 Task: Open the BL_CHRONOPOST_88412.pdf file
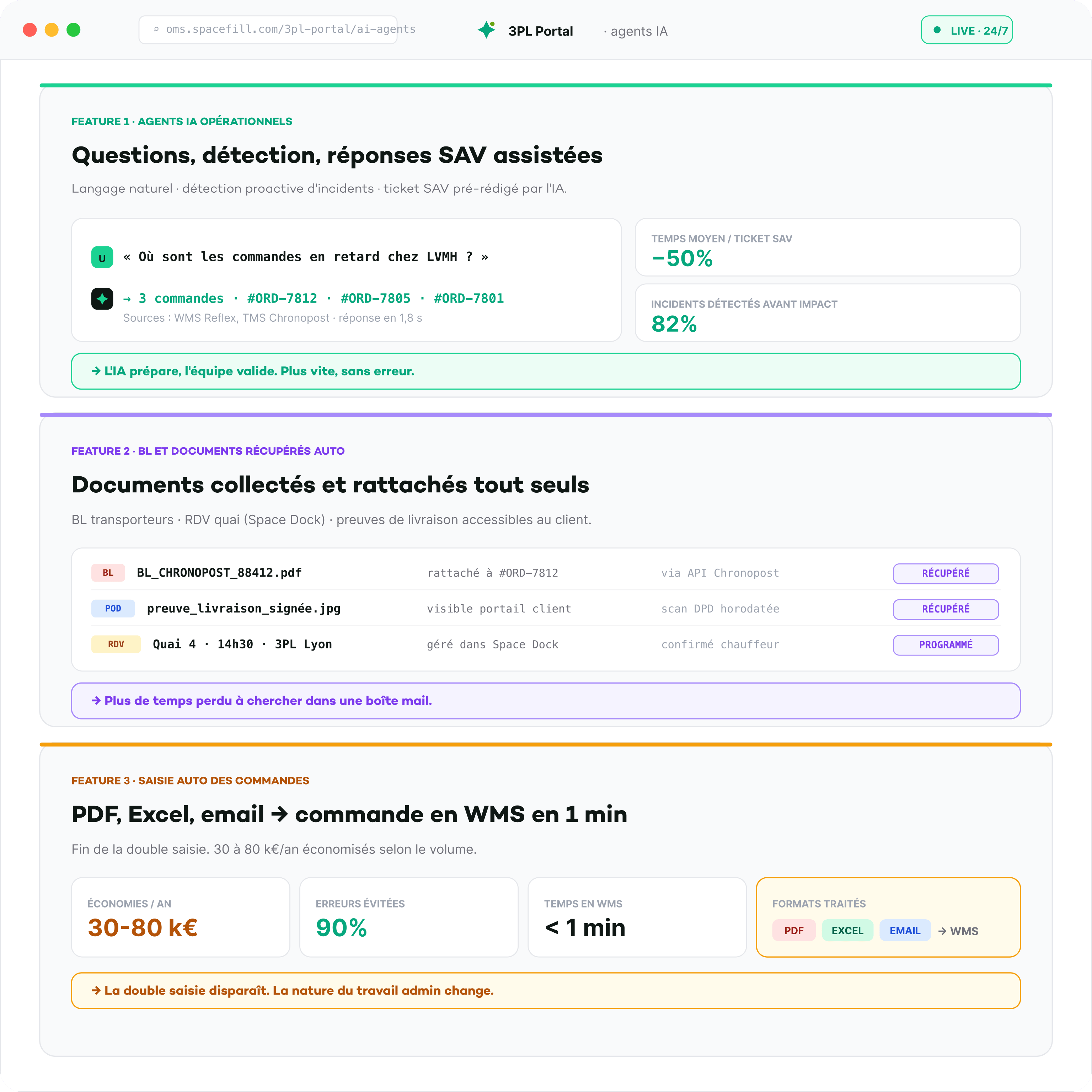click(219, 573)
